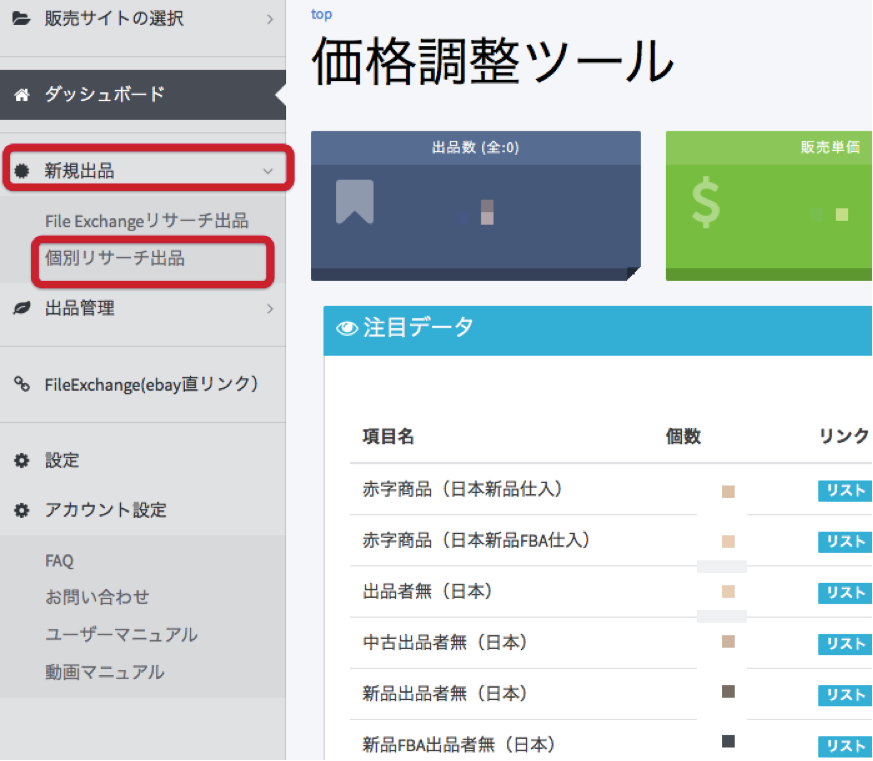Image resolution: width=873 pixels, height=761 pixels.
Task: Click the home icon next to ダッシュボード
Action: point(21,95)
